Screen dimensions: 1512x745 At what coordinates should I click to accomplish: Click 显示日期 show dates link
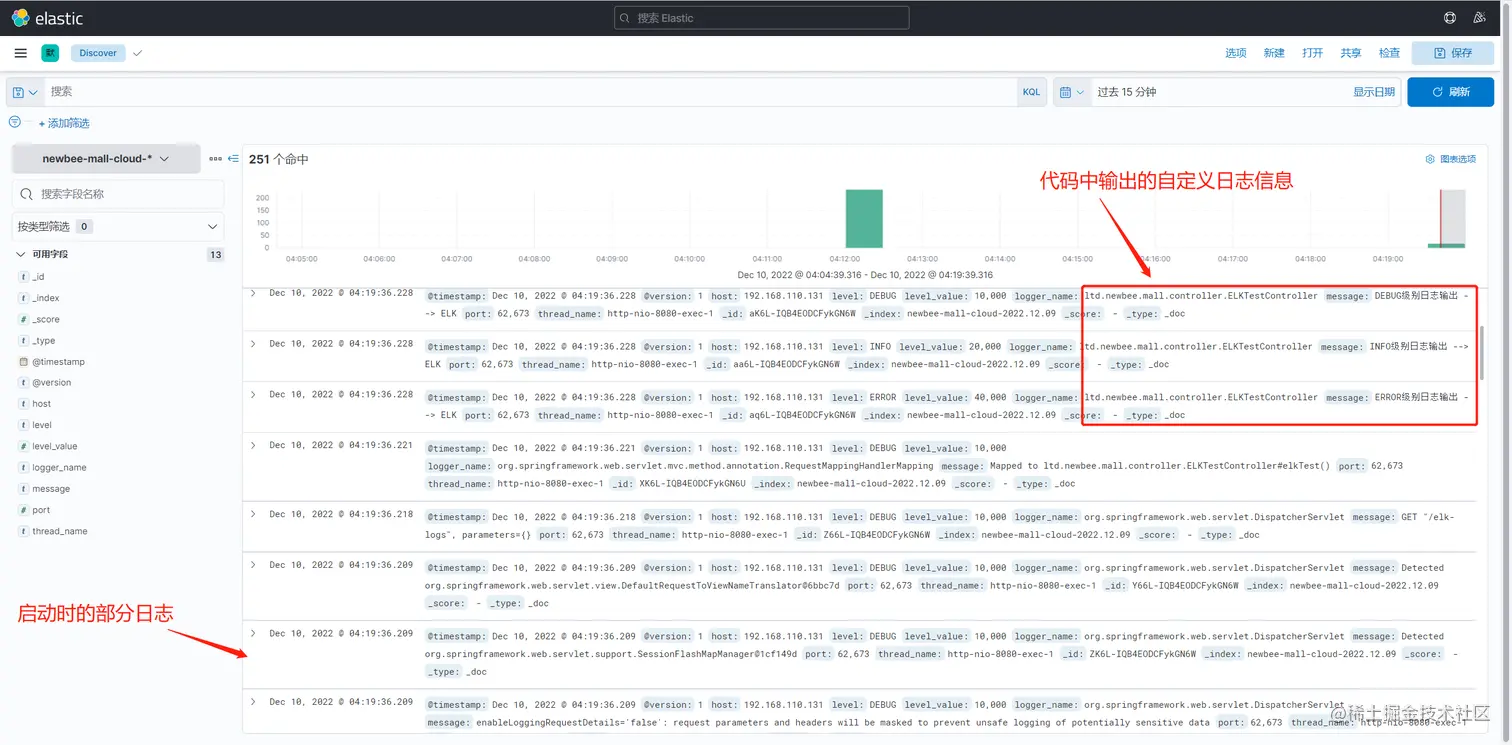[1374, 92]
